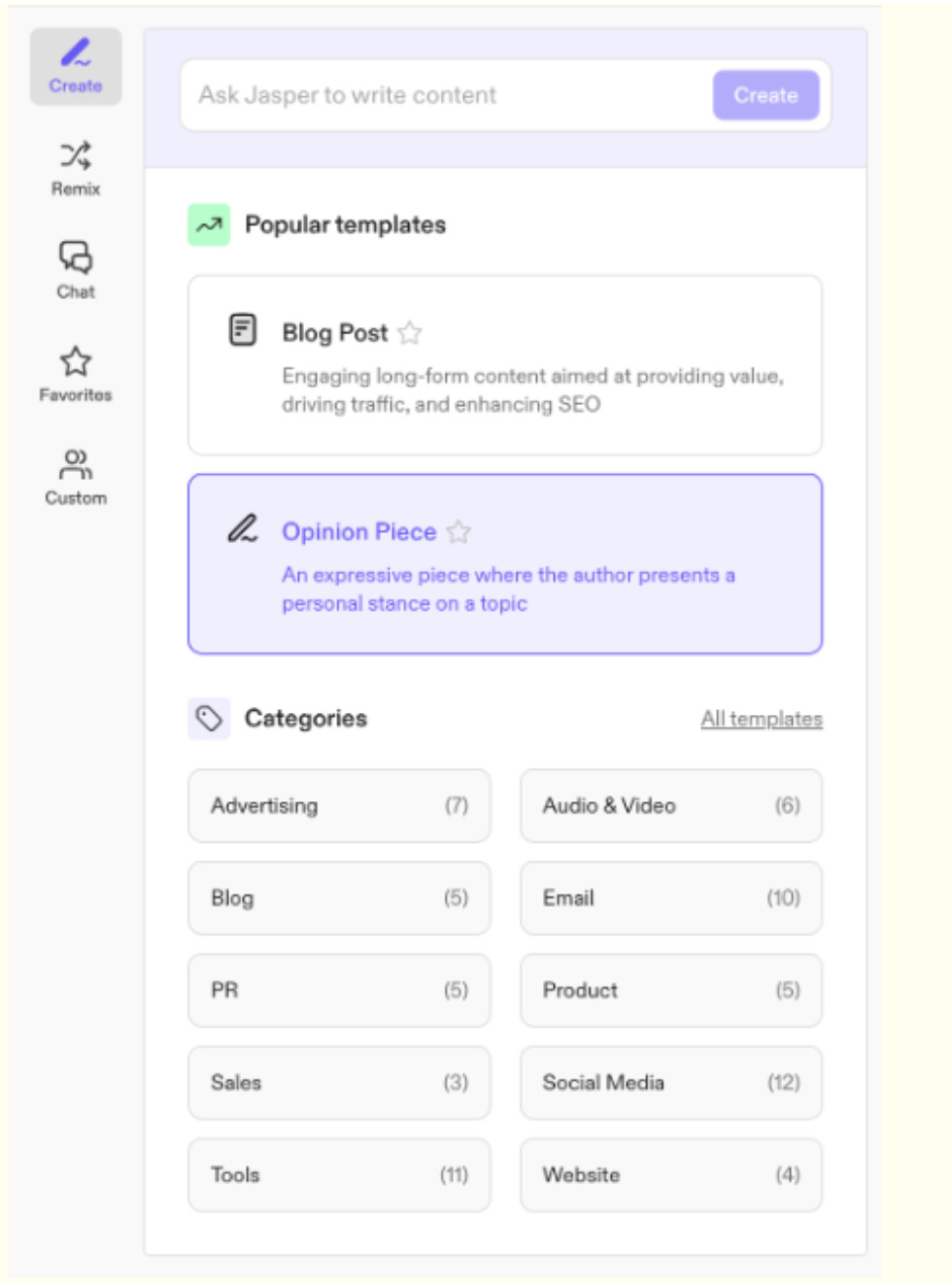Favorite the Blog Post template star

coord(410,333)
